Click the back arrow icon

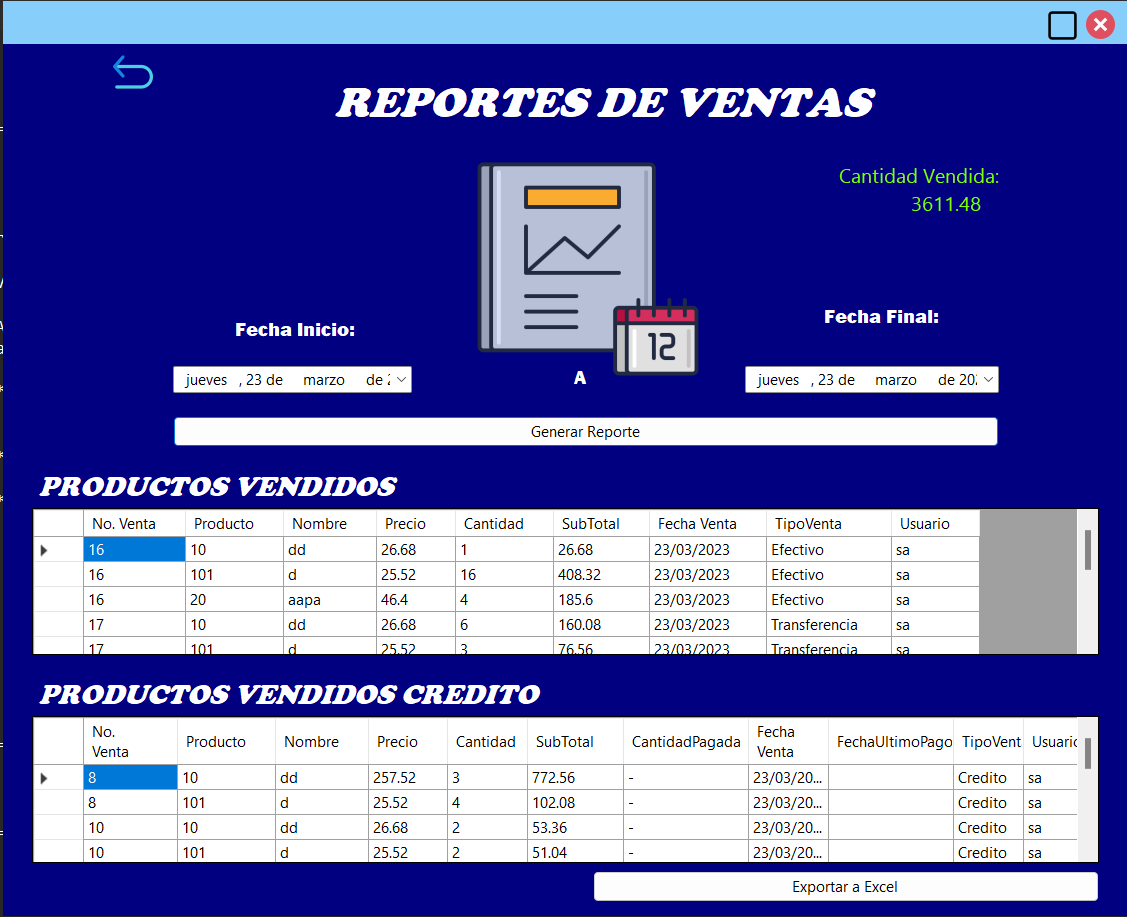coord(134,72)
